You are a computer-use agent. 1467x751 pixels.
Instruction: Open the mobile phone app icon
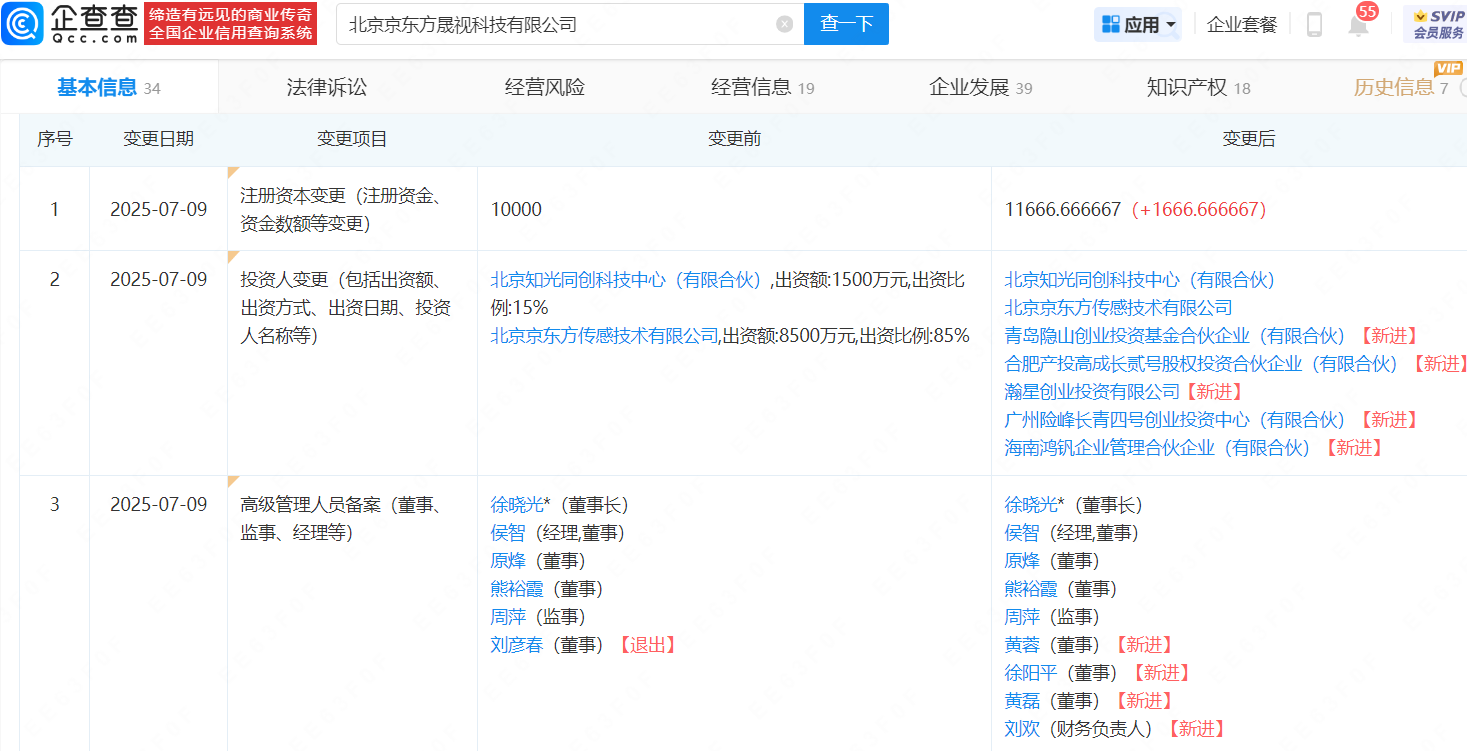tap(1314, 25)
